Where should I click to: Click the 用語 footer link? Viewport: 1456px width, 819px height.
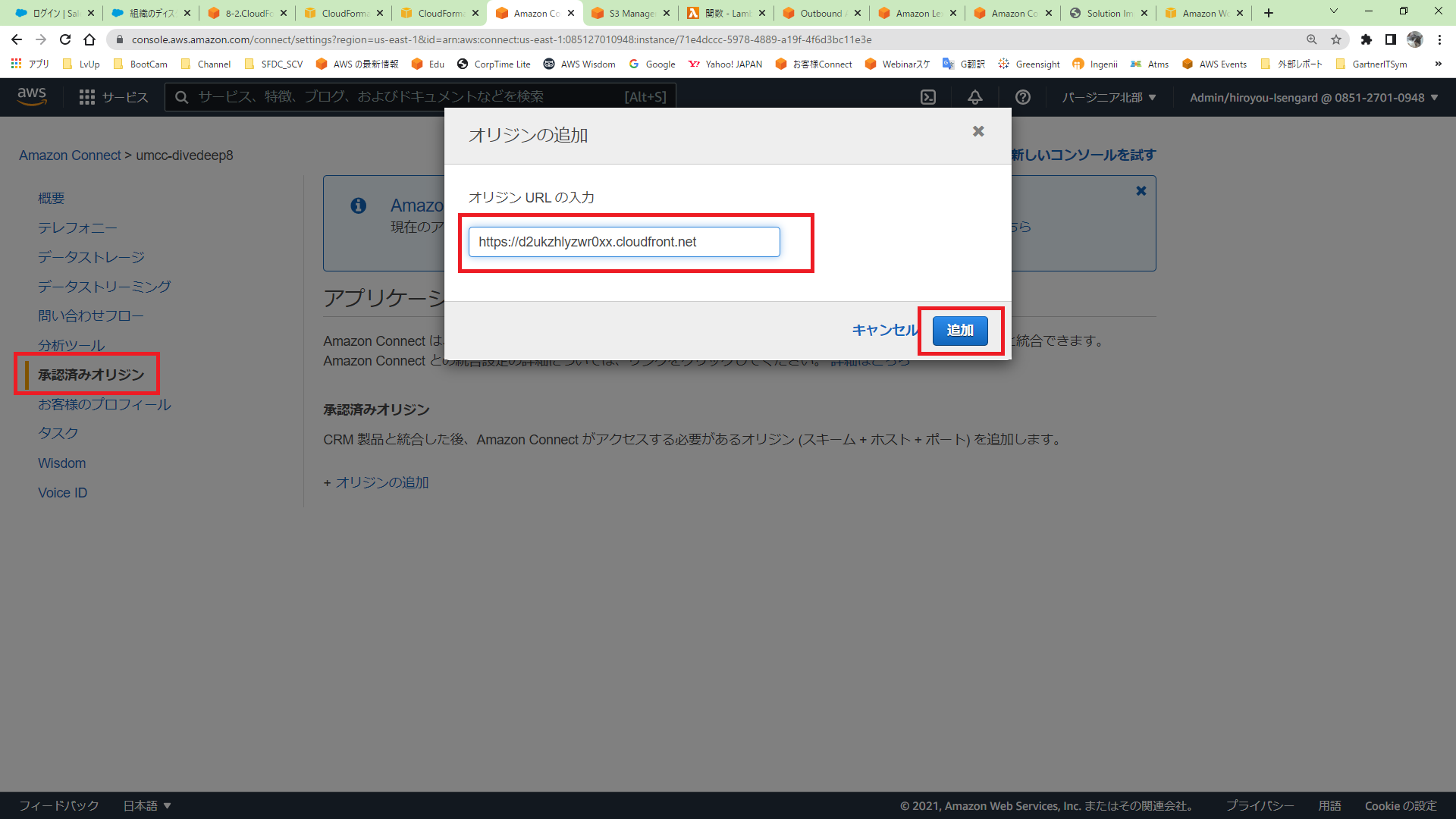pos(1329,805)
